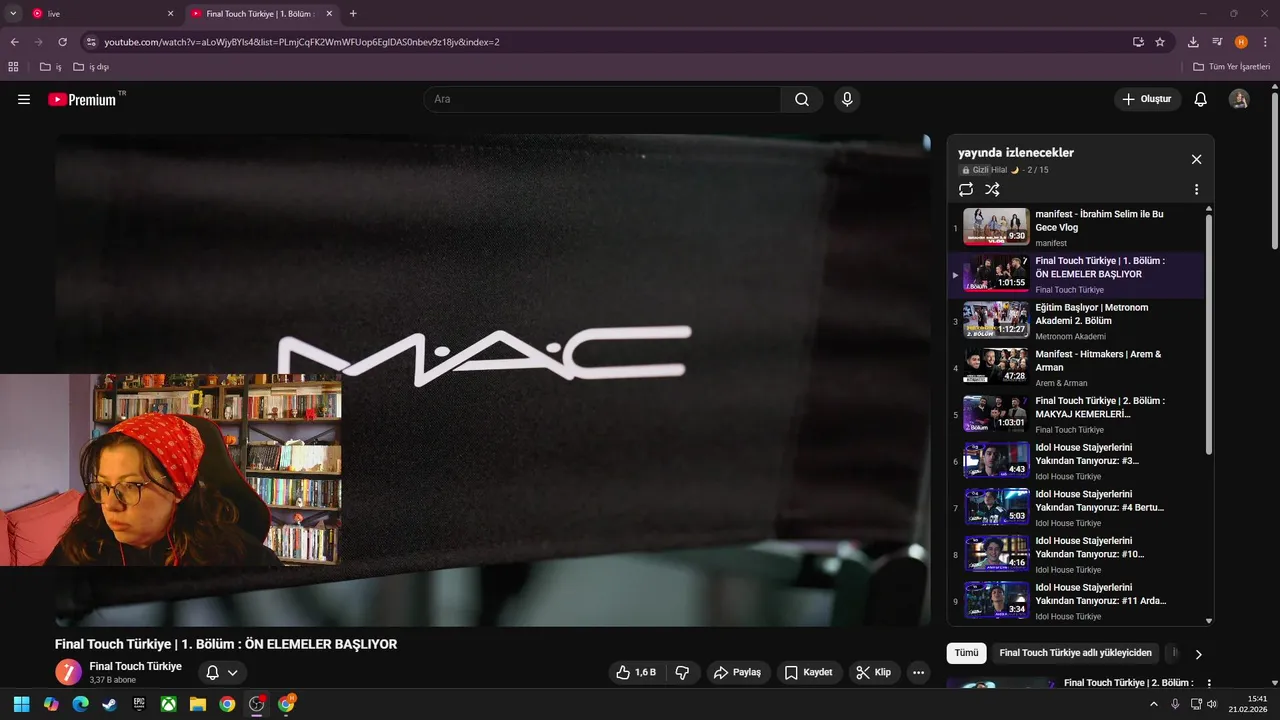This screenshot has width=1280, height=720.
Task: Open the apps grid in bookmarks bar
Action: pos(13,67)
